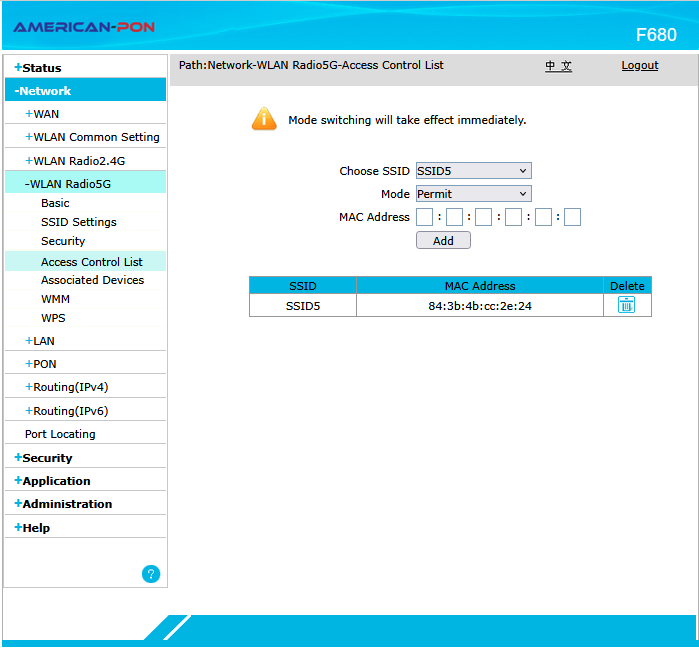
Task: Delete the SSID5 MAC address entry
Action: 626,306
